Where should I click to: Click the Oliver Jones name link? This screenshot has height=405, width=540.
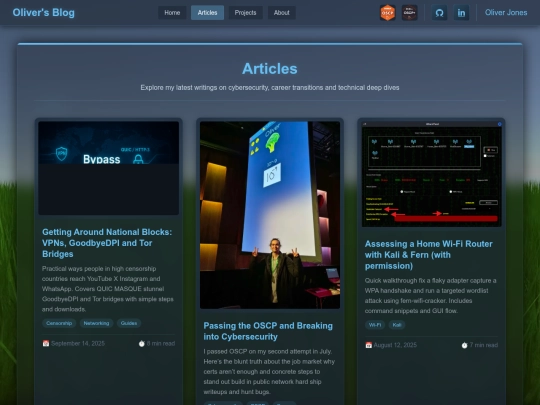tap(506, 13)
